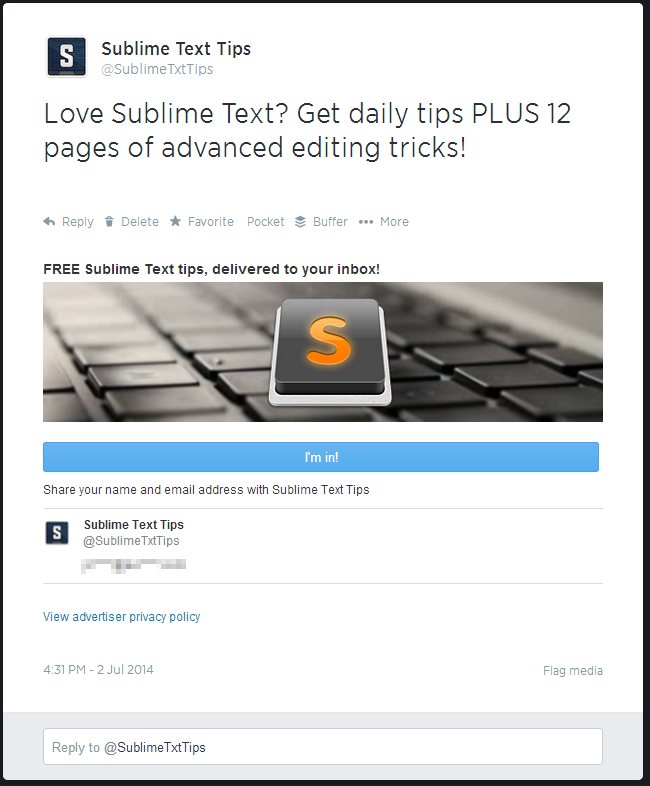
Task: Click the Delete text label
Action: pos(140,222)
